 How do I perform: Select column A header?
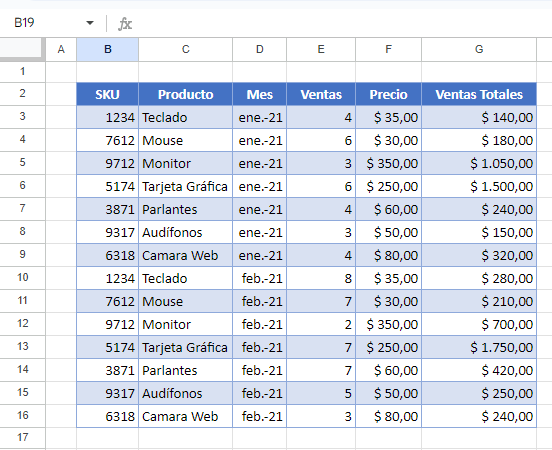61,49
